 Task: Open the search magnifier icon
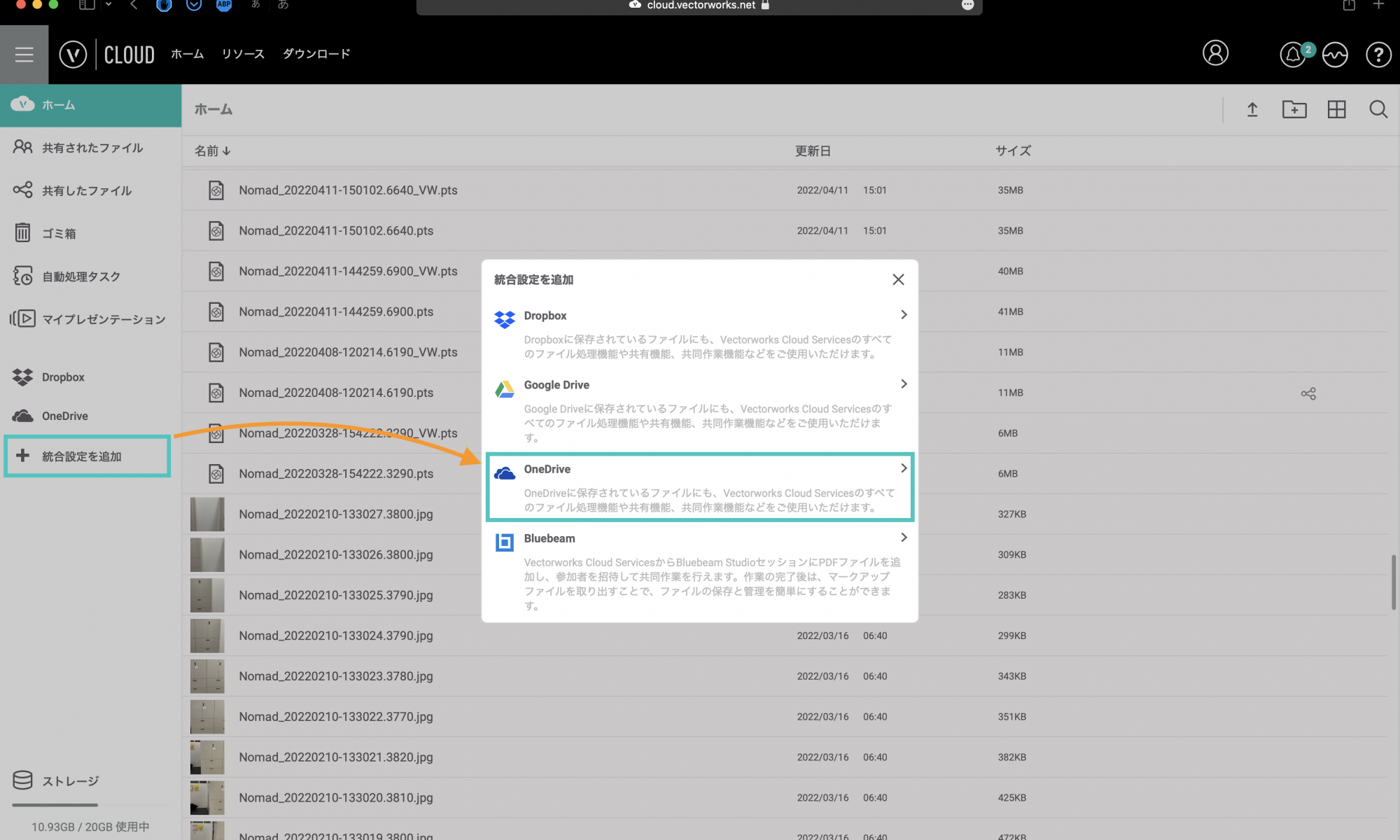1378,109
